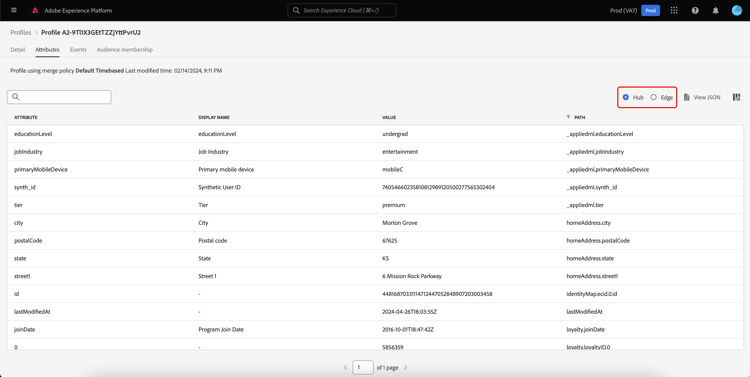The height and width of the screenshot is (377, 750).
Task: Click the path 'identityMap.ecid.0.id'
Action: pos(593,294)
